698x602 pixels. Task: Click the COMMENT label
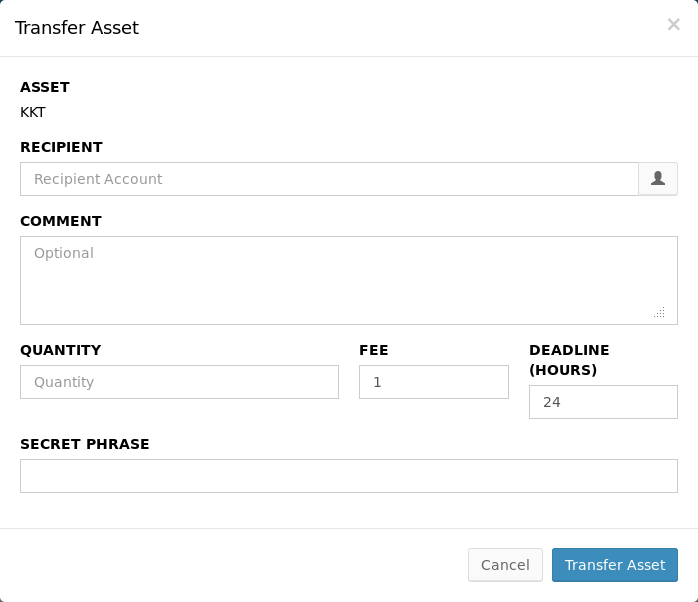tap(61, 221)
